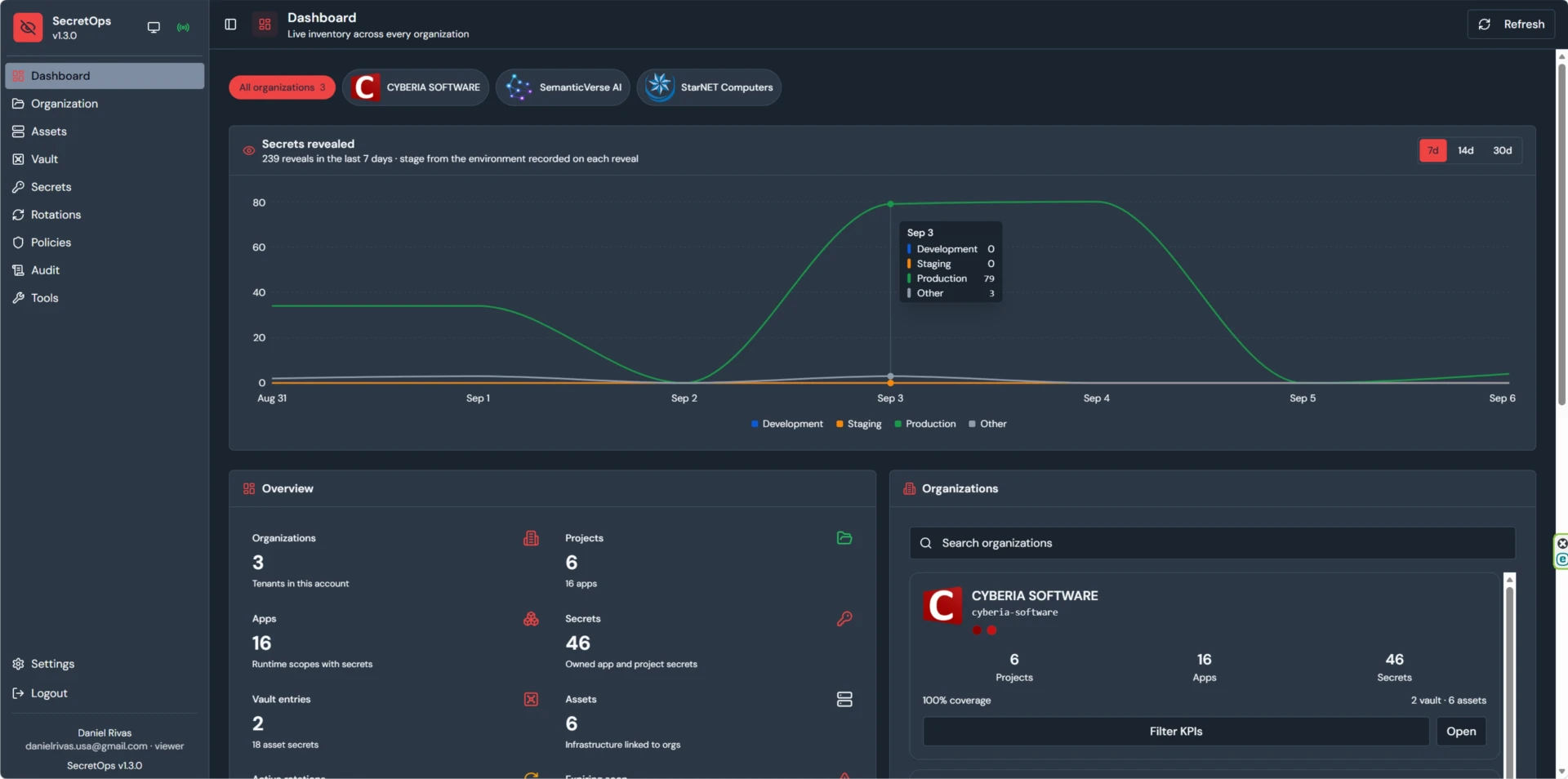Open Settings in the sidebar

(105, 664)
